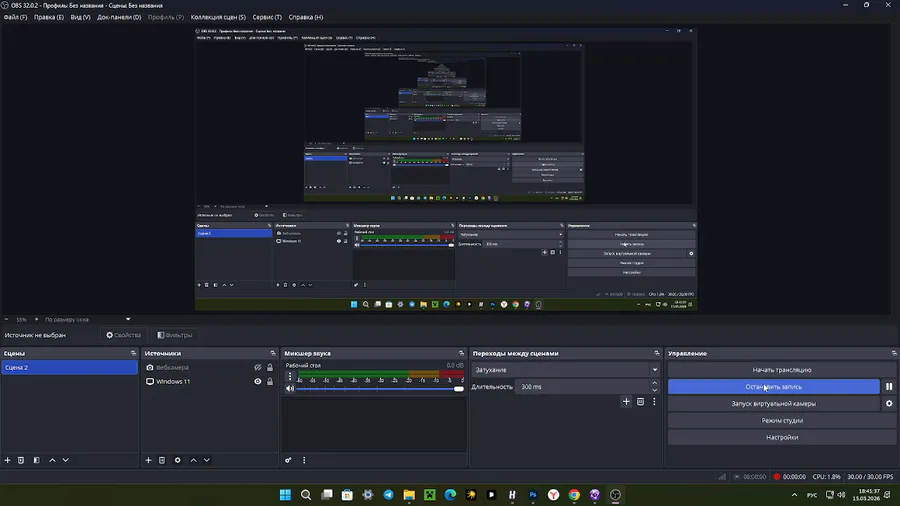Open advanced audio properties gears icon

(x=288, y=460)
